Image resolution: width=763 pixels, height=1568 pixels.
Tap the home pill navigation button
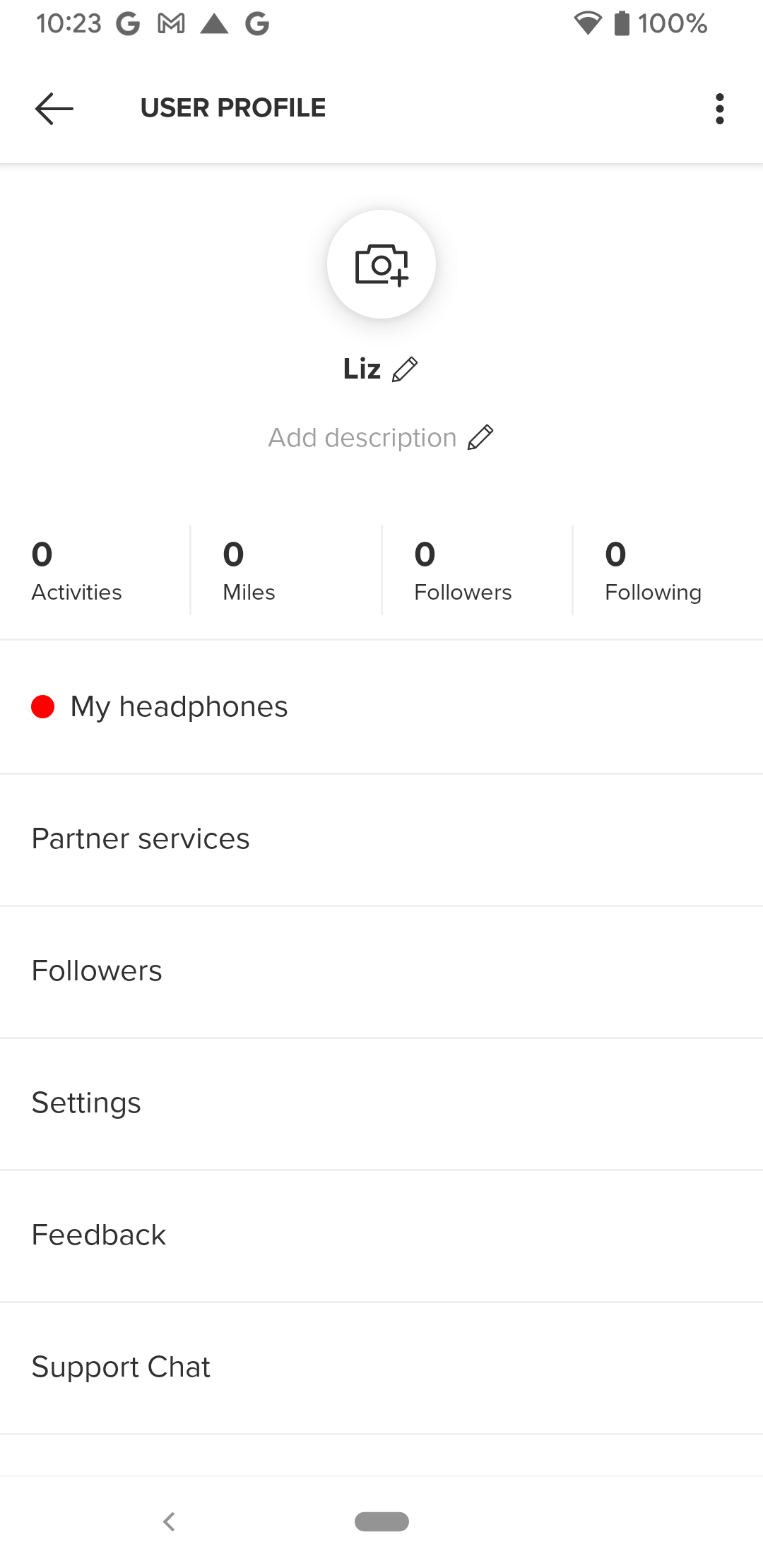pos(381,1521)
